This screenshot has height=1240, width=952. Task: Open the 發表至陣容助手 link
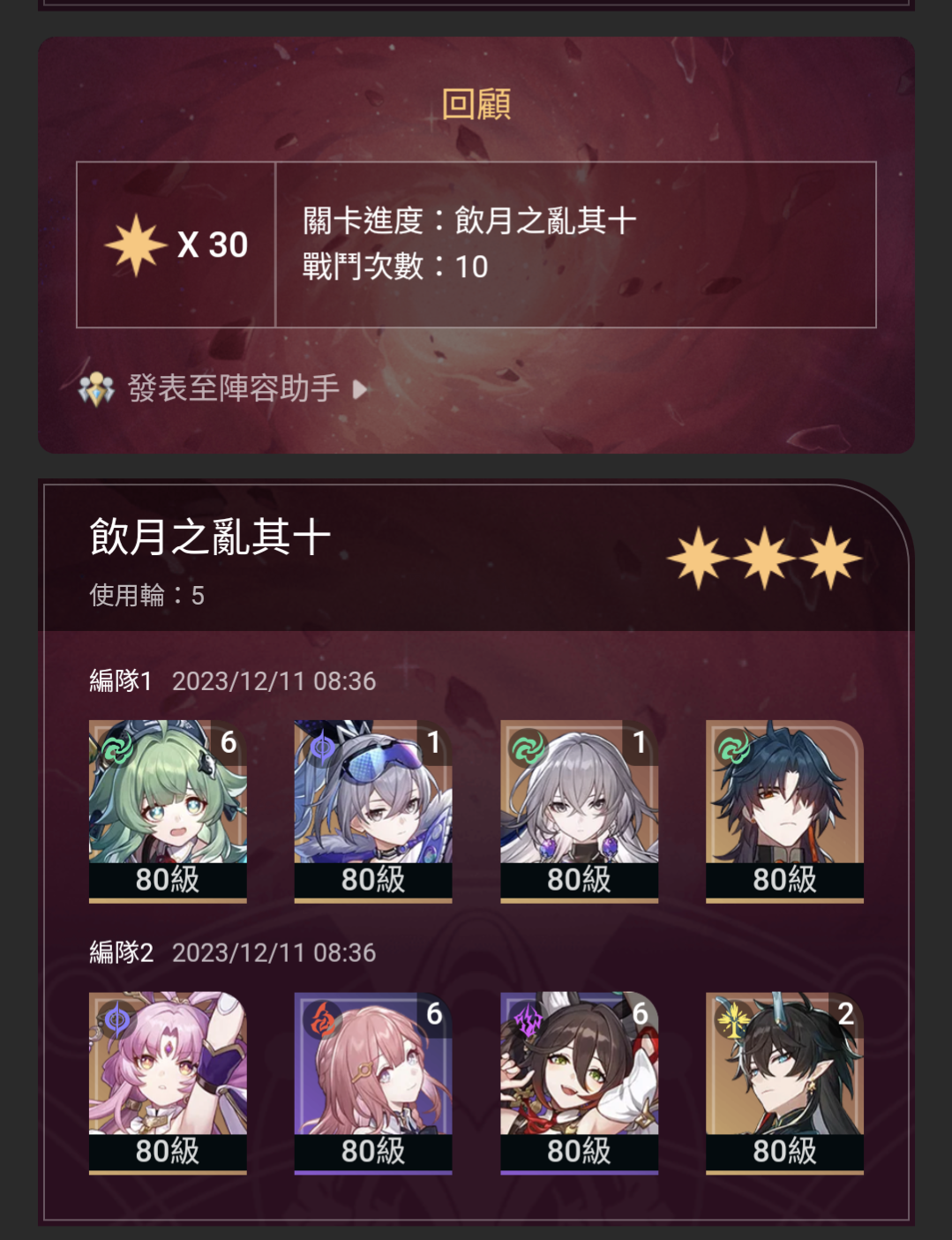coord(234,388)
